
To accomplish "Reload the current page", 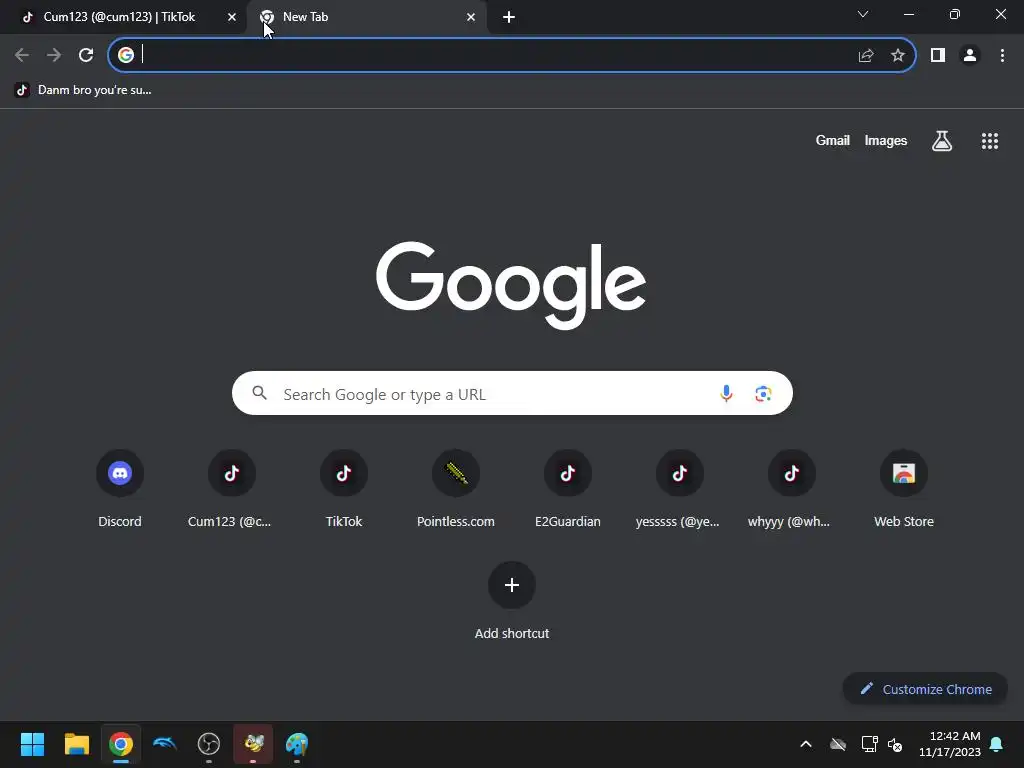I will coord(86,56).
